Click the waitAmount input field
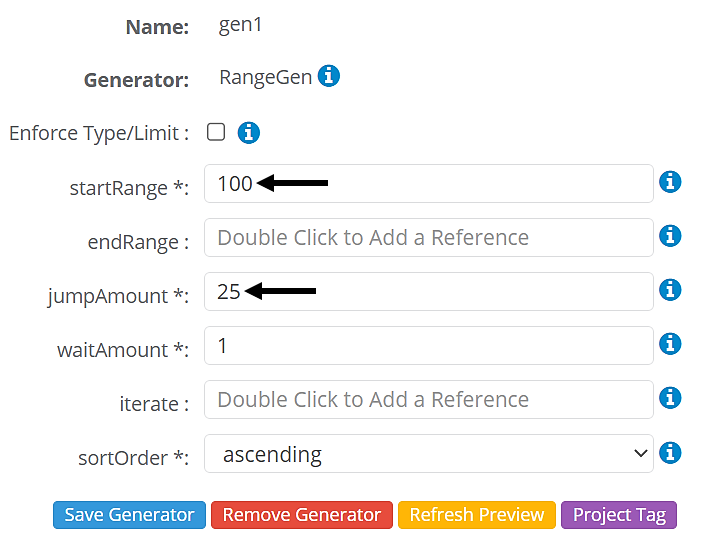Screen dimensions: 724x553 click(x=428, y=346)
